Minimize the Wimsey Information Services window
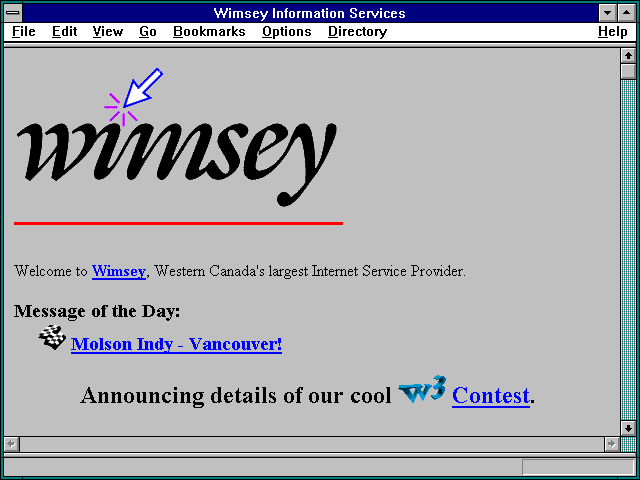 click(607, 13)
